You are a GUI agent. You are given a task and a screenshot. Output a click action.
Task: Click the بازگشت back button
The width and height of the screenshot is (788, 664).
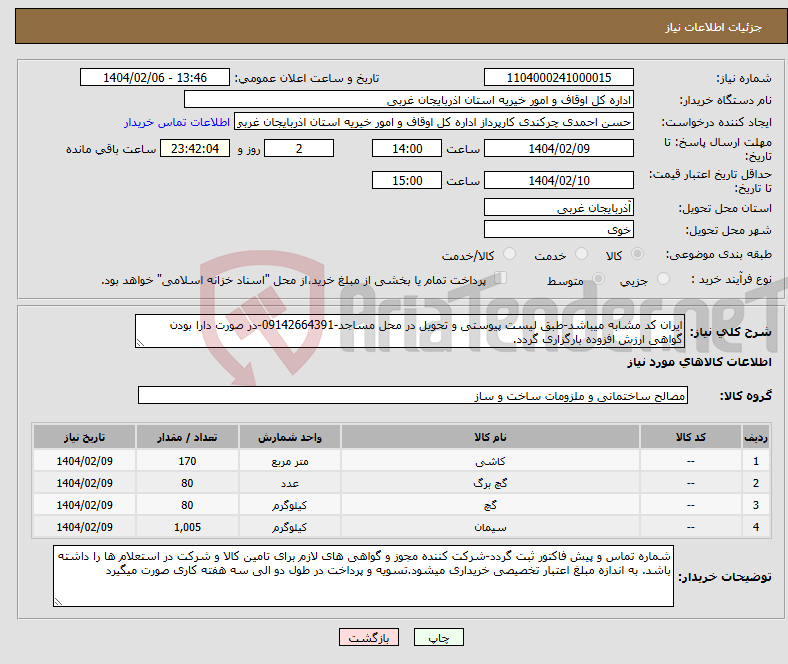[x=369, y=637]
